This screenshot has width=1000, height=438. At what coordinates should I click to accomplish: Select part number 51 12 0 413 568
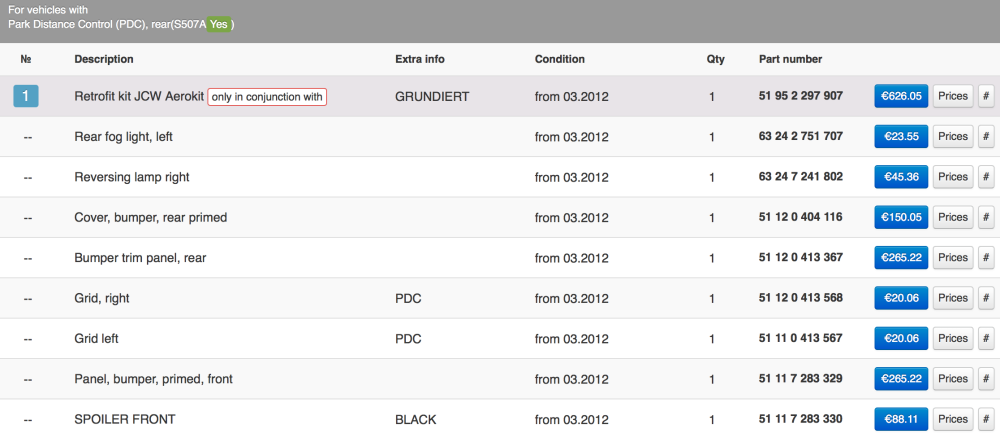801,297
